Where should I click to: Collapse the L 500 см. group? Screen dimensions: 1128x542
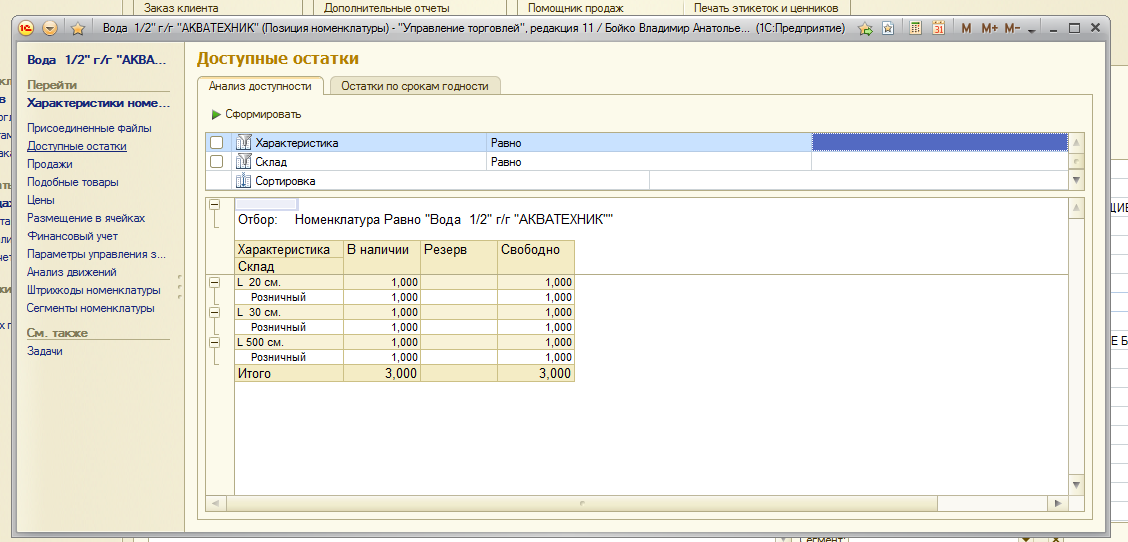coord(214,343)
